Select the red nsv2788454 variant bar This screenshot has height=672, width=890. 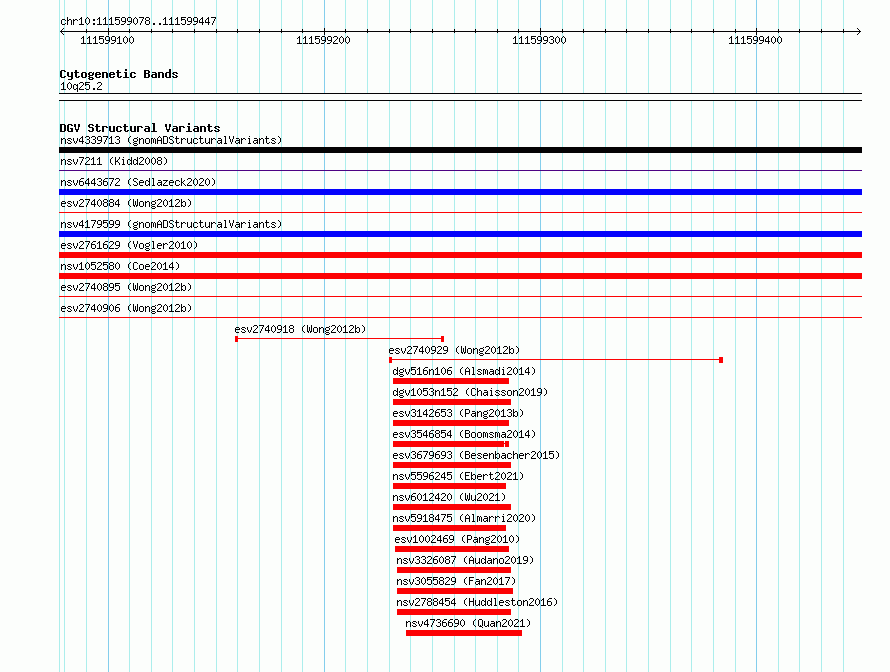(x=454, y=612)
